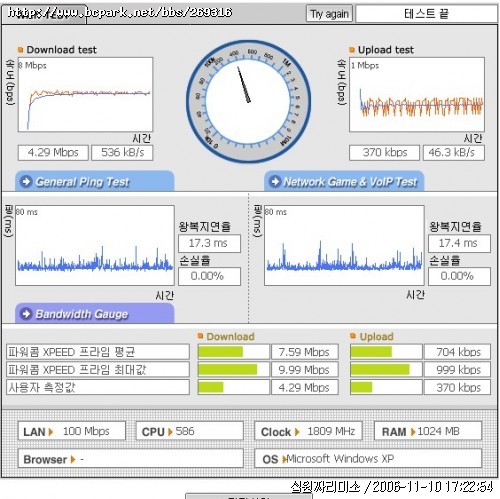The height and width of the screenshot is (499, 500).
Task: Select the 17.4 ms round-trip value
Action: click(x=459, y=243)
